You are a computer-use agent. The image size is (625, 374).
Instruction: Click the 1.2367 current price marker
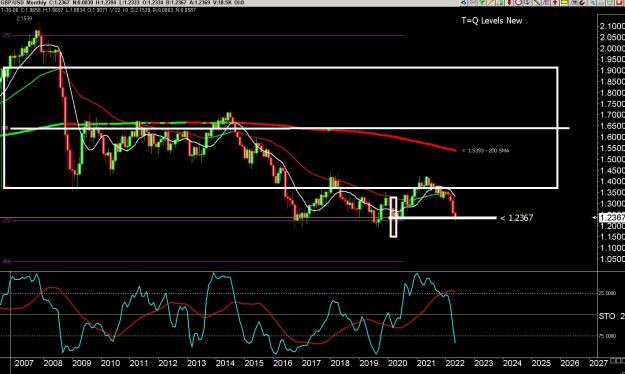click(x=612, y=217)
